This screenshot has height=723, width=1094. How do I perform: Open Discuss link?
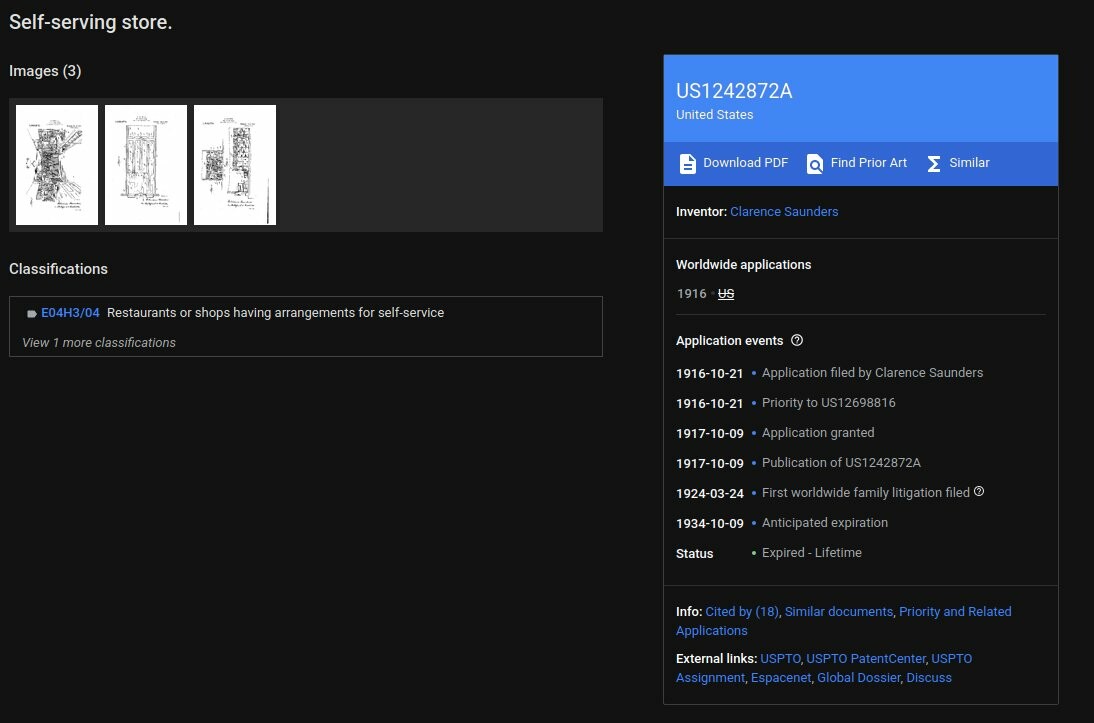tap(929, 678)
